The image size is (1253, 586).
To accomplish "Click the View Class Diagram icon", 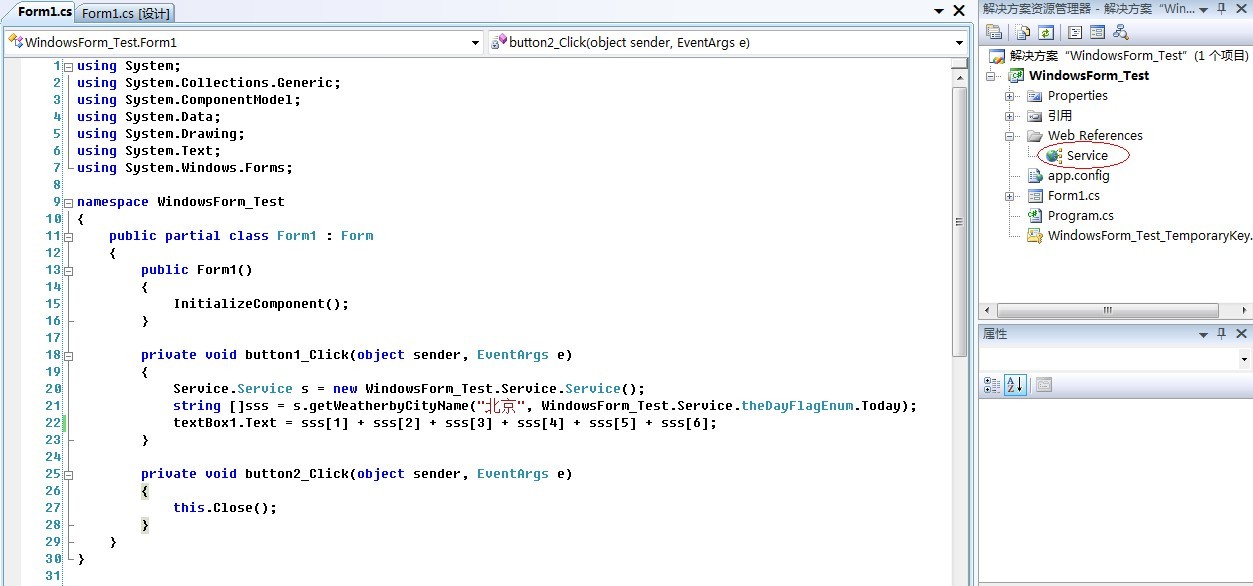I will click(x=1121, y=33).
